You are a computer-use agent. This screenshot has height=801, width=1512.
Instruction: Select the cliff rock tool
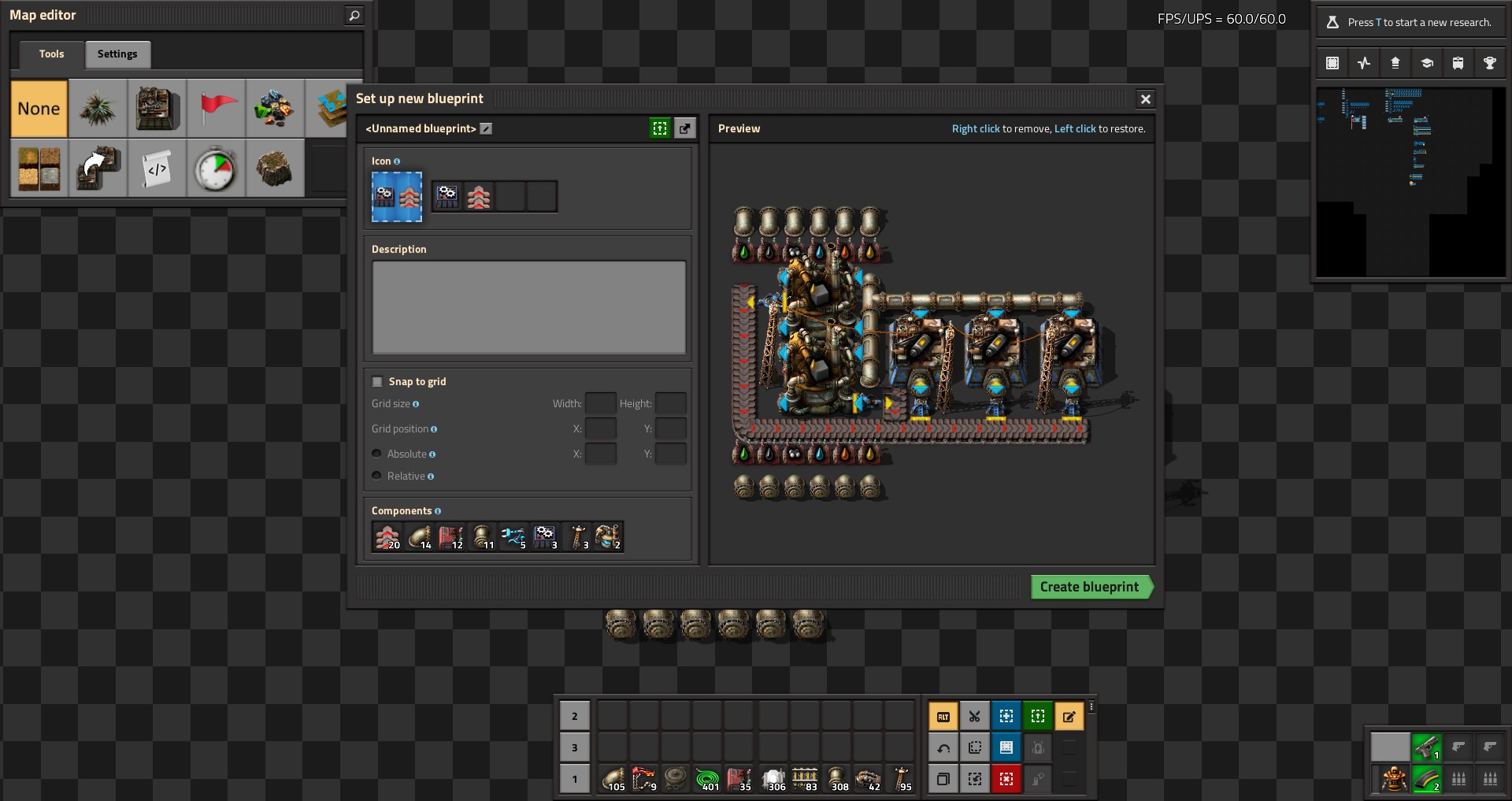tap(275, 168)
